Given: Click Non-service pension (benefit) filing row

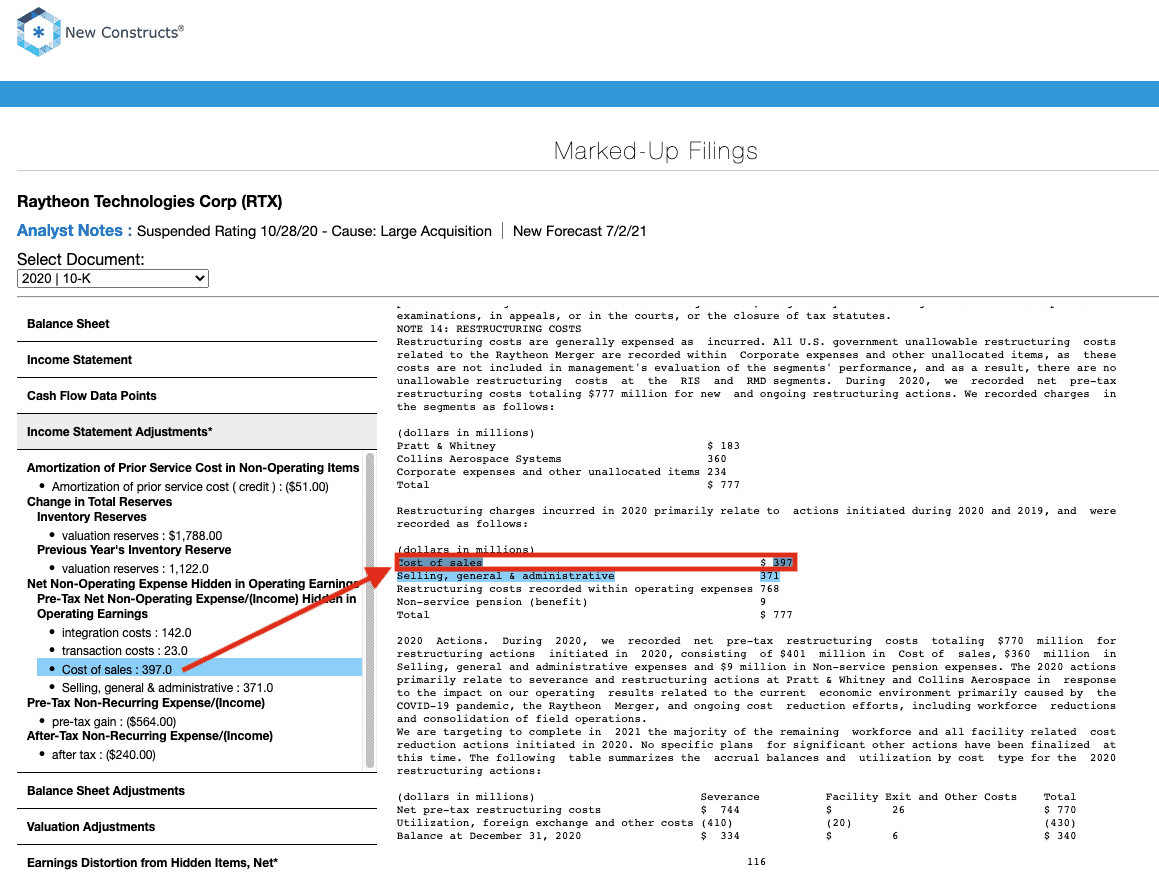Looking at the screenshot, I should (581, 602).
